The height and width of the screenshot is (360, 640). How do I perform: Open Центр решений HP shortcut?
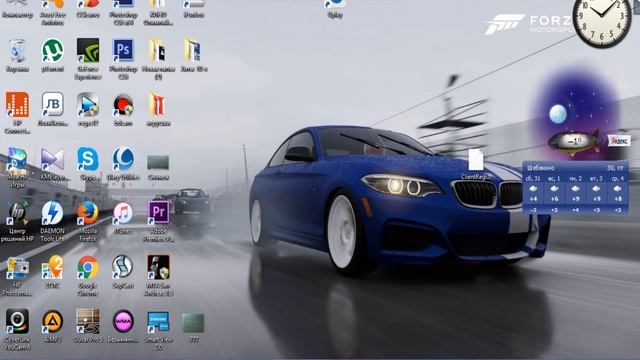point(17,214)
